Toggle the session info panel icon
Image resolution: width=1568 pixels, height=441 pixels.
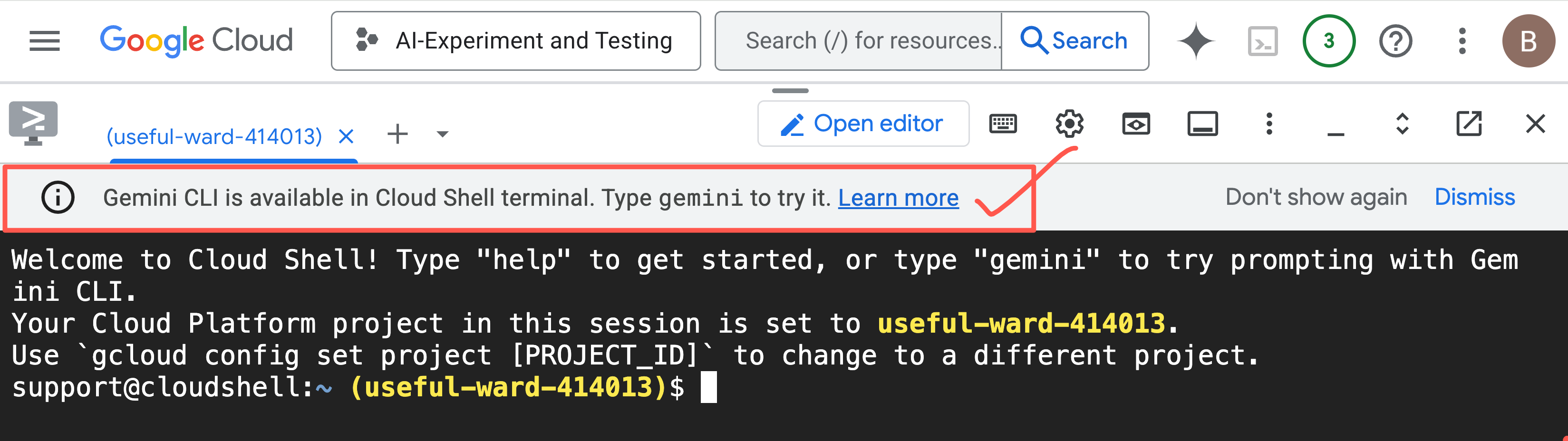click(1203, 124)
